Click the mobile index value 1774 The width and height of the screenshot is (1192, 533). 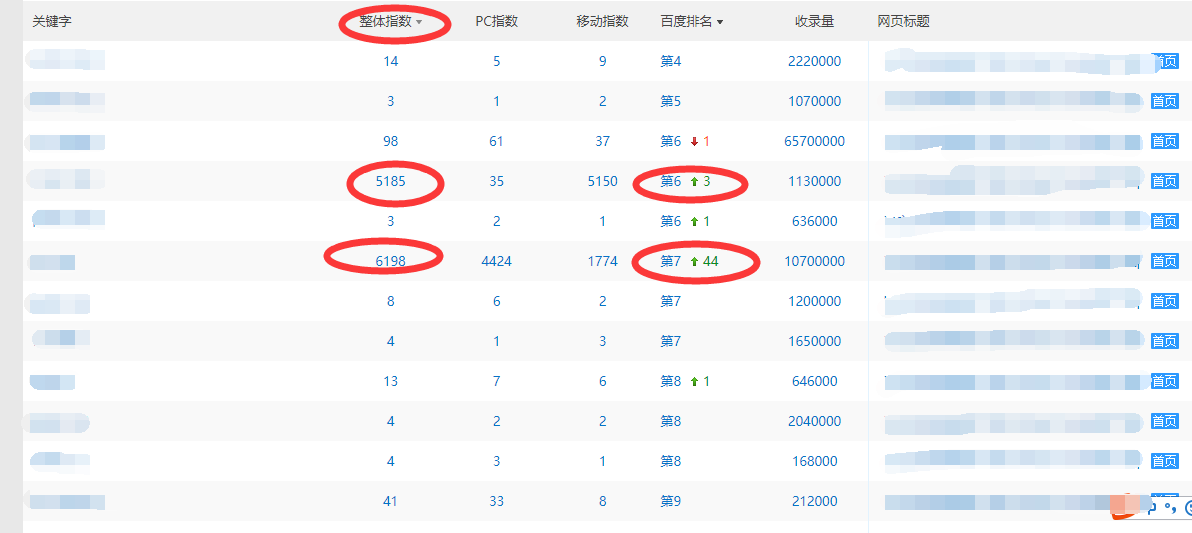click(x=602, y=262)
